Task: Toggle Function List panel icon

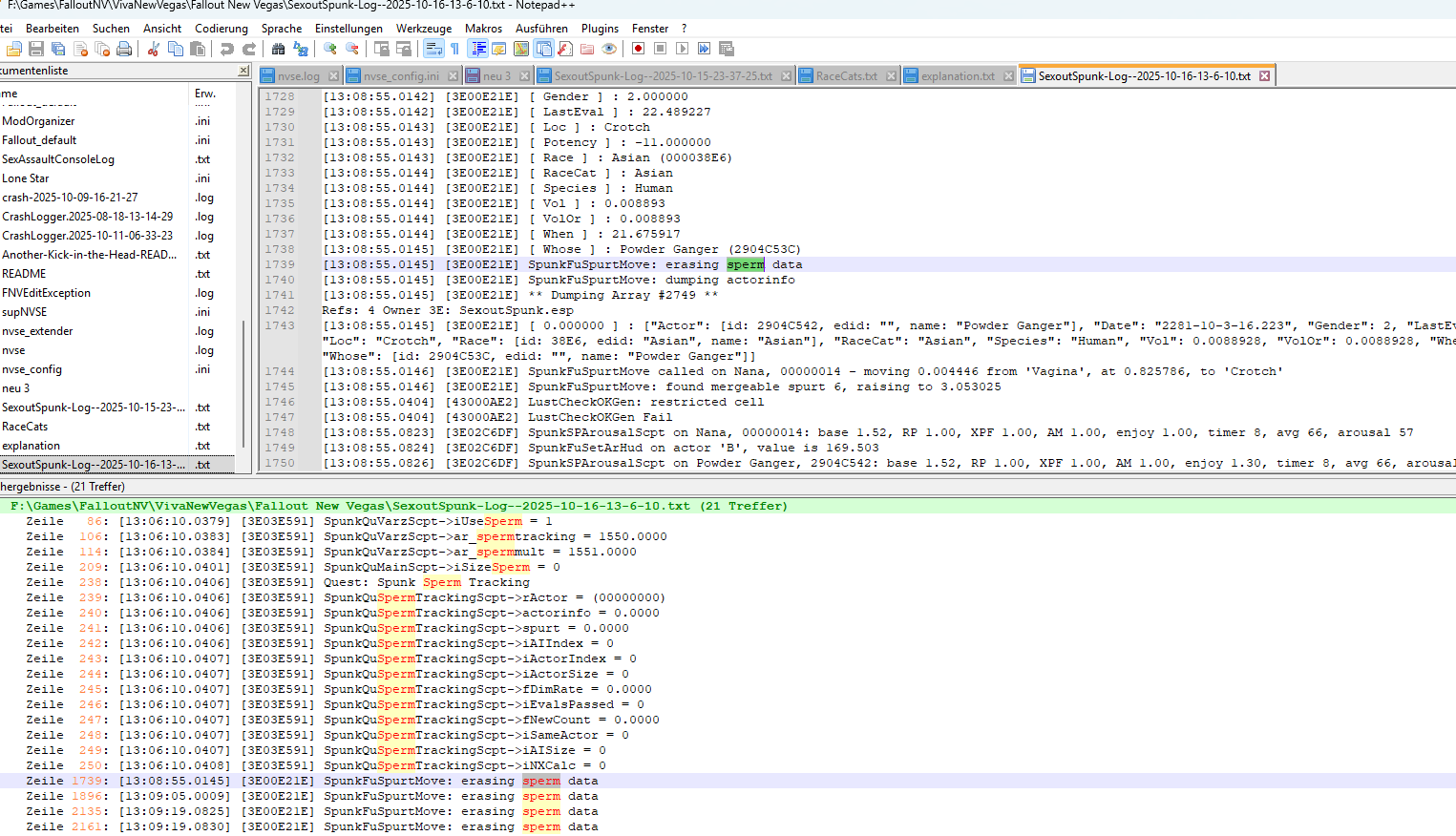Action: point(565,49)
